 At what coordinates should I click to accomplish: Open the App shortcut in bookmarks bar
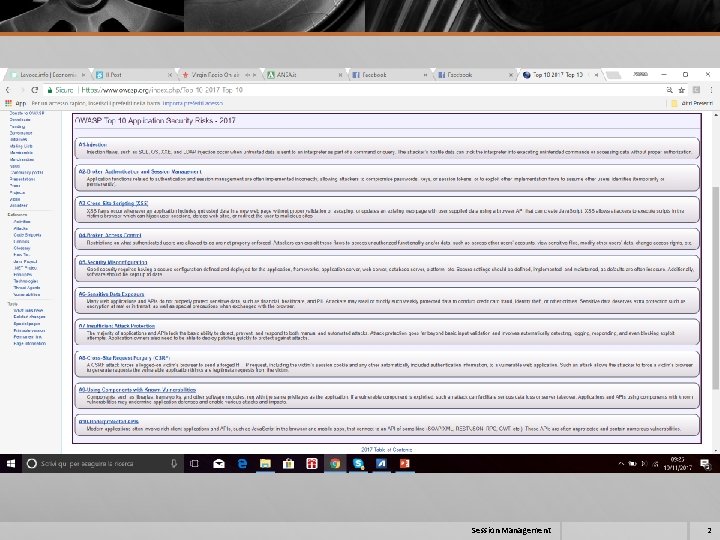coord(16,103)
